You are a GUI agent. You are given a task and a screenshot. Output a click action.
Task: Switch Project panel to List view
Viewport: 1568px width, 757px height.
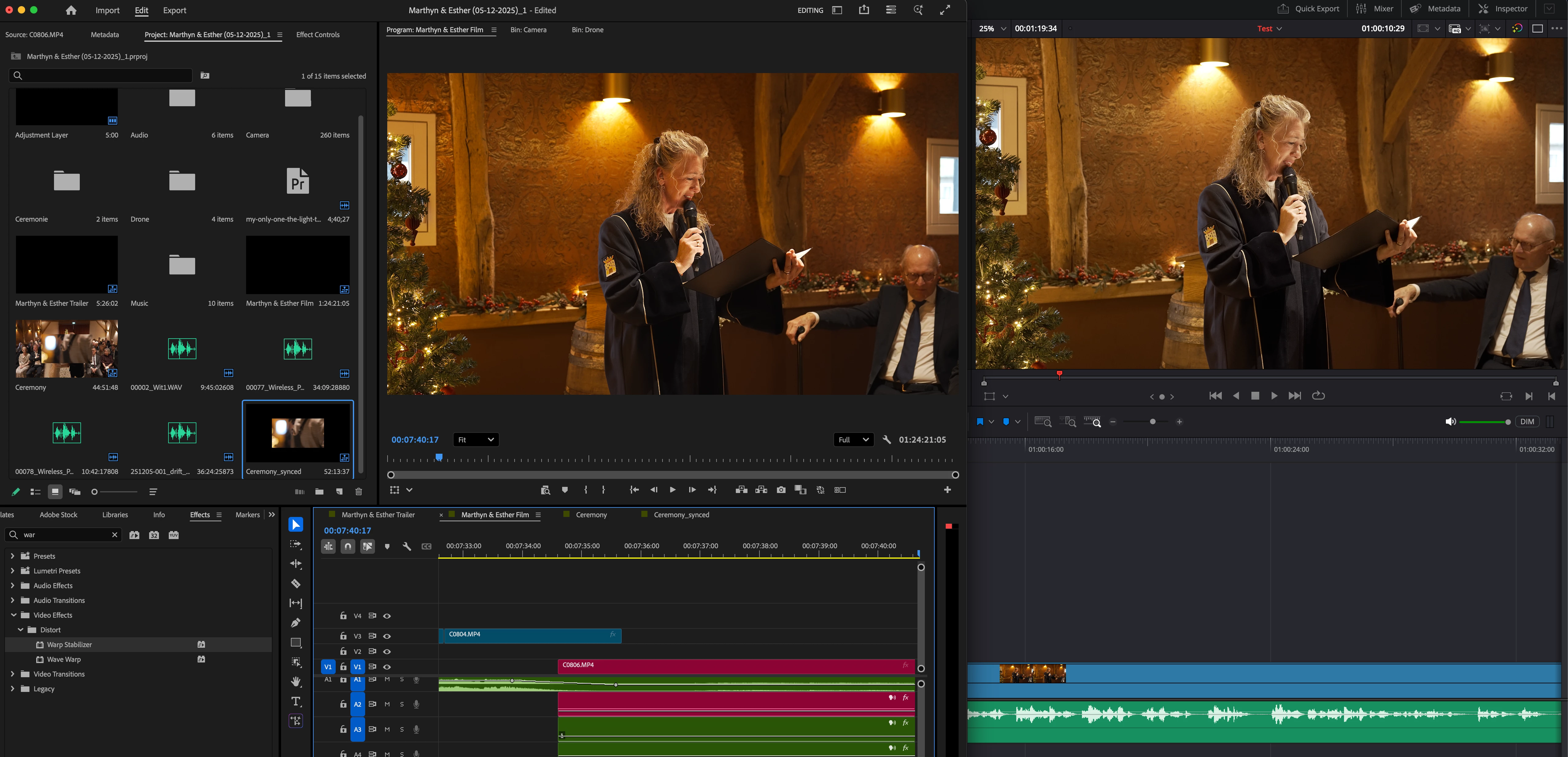[x=35, y=491]
